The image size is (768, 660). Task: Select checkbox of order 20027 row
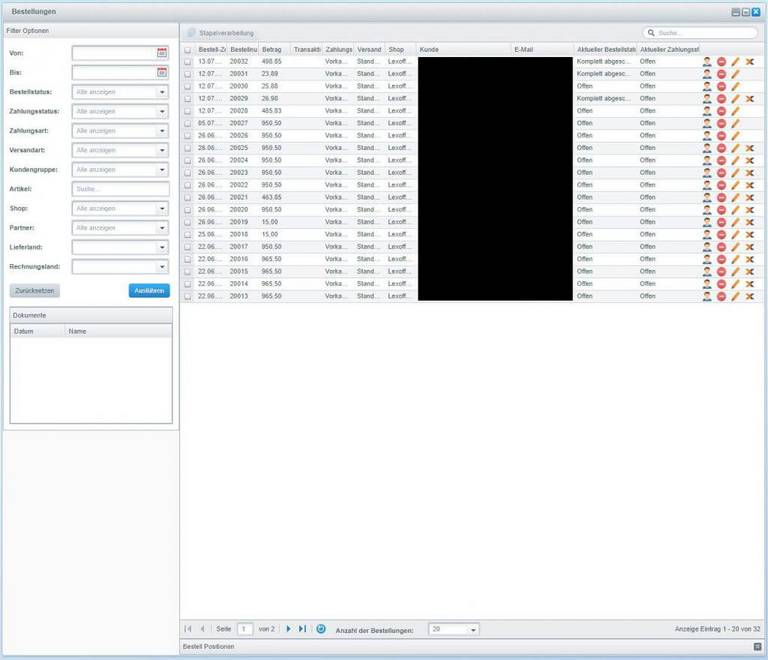(188, 124)
